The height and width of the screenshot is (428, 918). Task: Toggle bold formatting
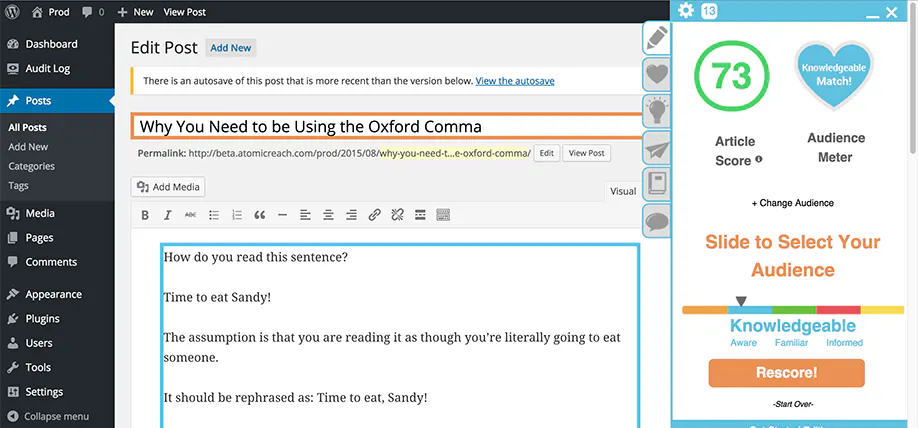pyautogui.click(x=145, y=215)
